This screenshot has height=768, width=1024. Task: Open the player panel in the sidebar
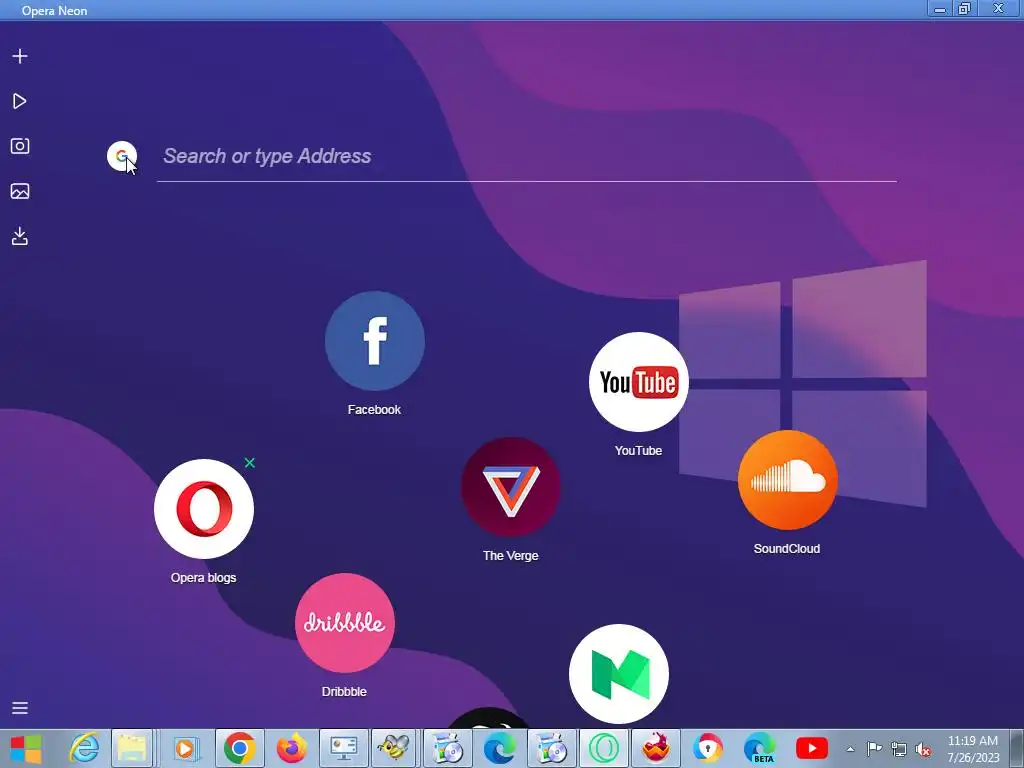pos(20,101)
